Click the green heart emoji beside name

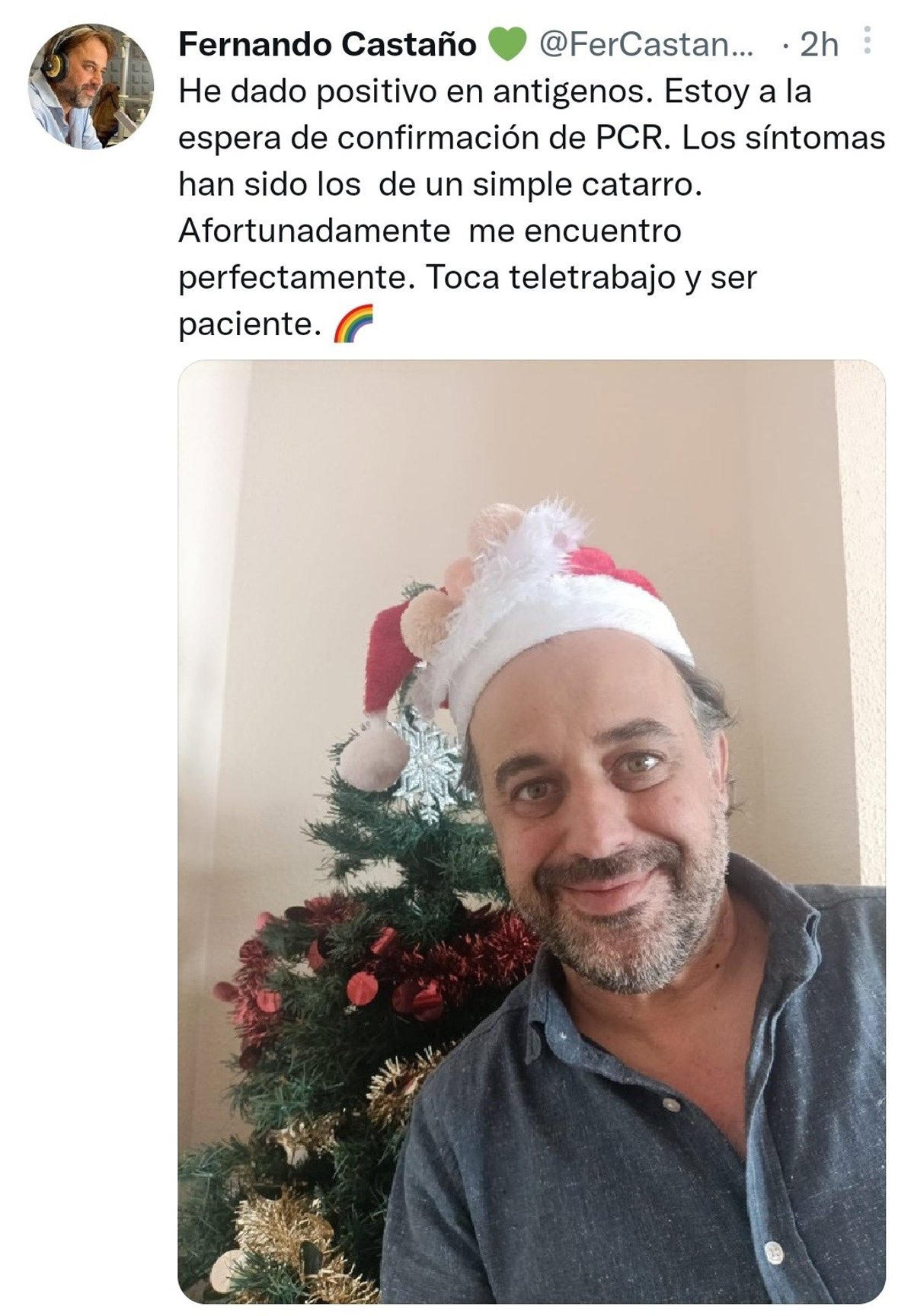[x=507, y=44]
